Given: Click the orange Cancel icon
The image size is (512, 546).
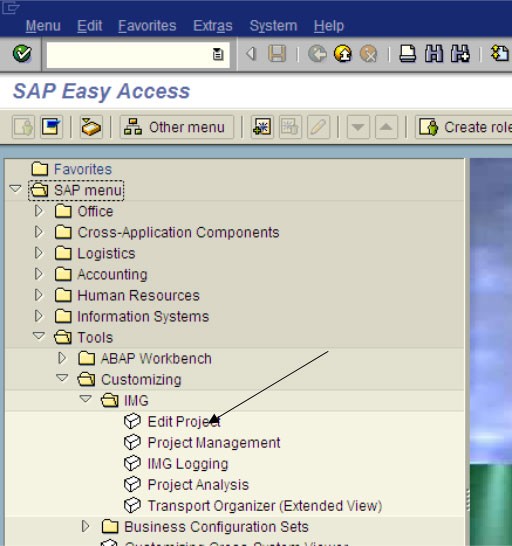Looking at the screenshot, I should [369, 54].
